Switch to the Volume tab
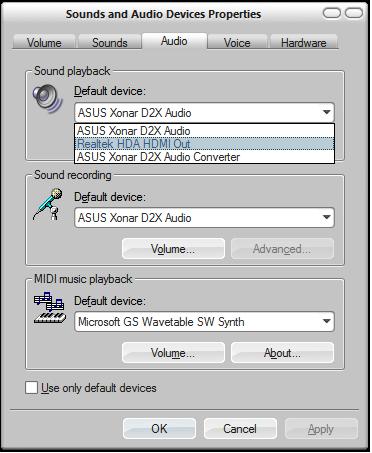This screenshot has height=453, width=372. click(44, 43)
